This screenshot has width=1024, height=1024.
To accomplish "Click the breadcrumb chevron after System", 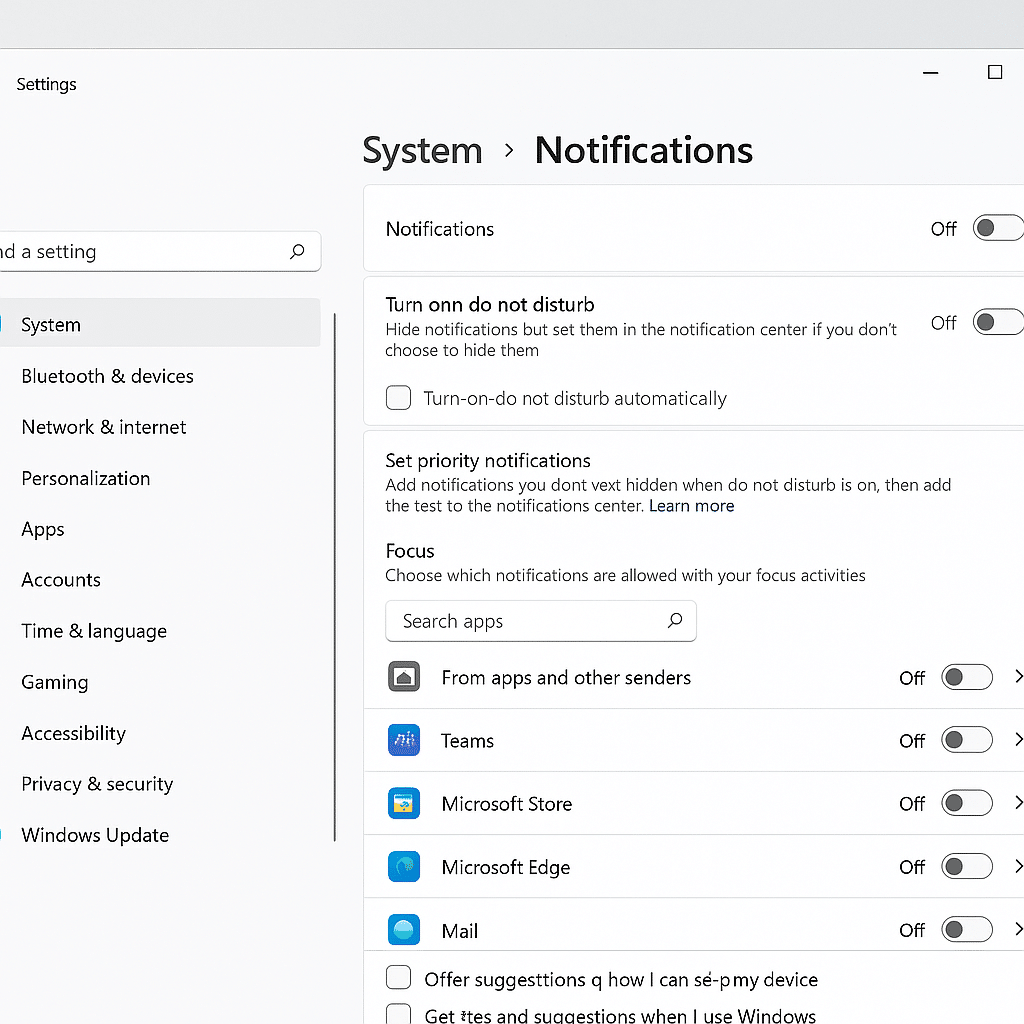I will 509,151.
